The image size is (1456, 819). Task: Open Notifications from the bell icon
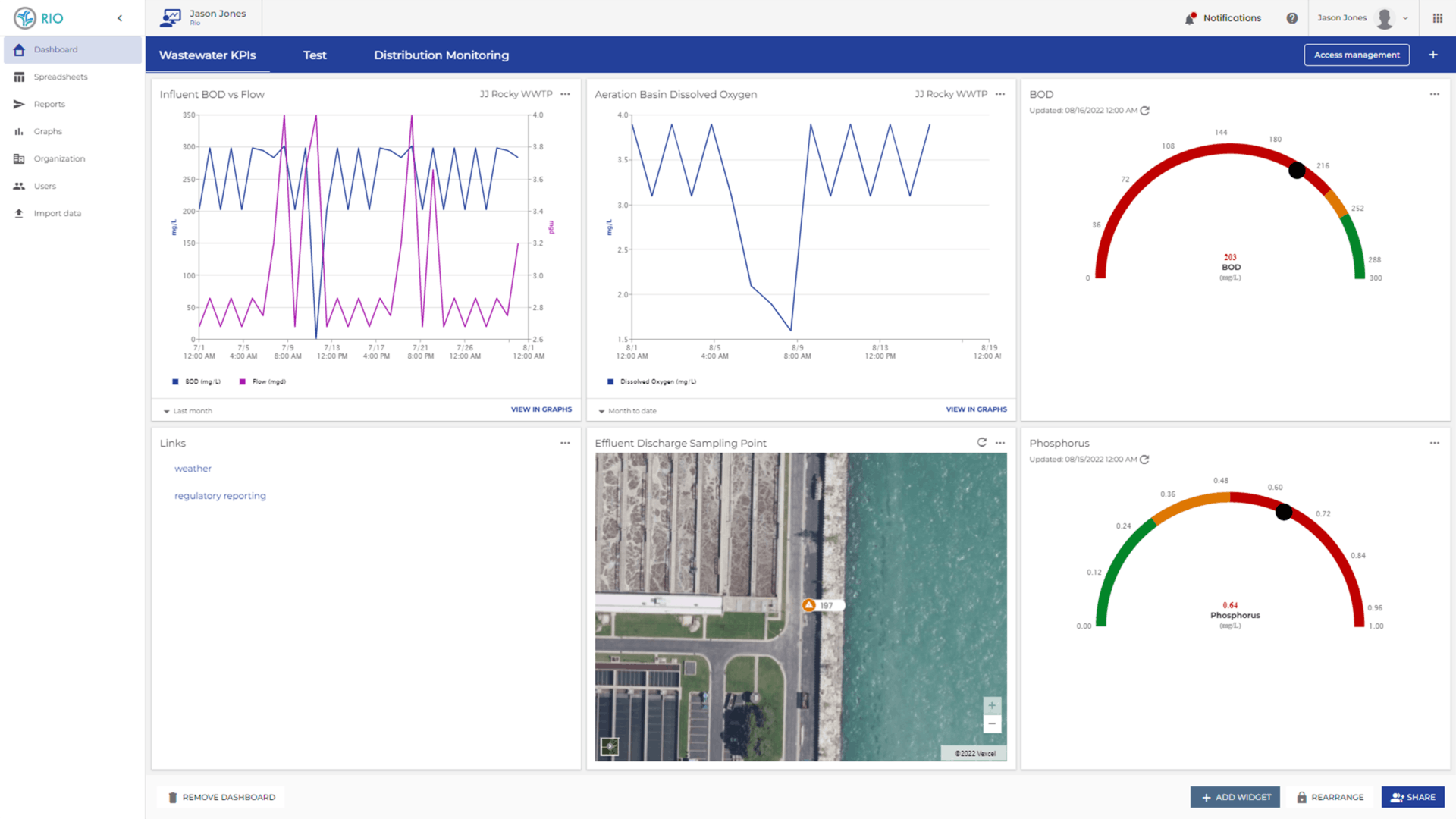pos(1191,18)
